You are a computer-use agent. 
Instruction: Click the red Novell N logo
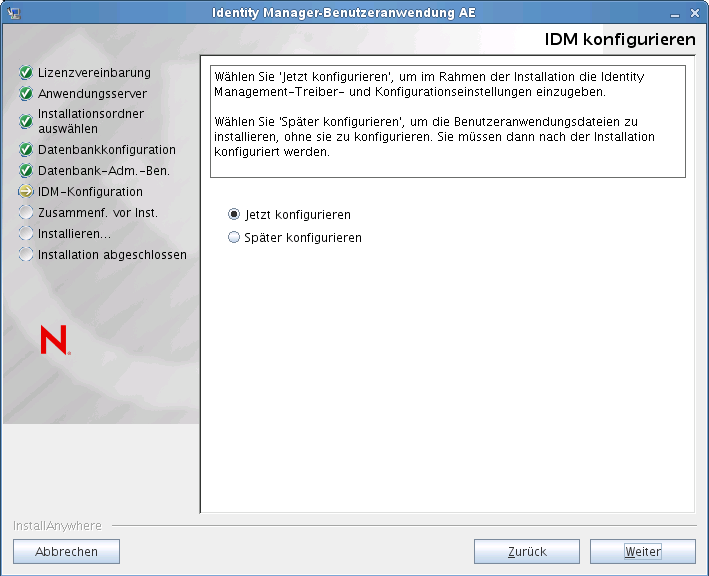55,340
